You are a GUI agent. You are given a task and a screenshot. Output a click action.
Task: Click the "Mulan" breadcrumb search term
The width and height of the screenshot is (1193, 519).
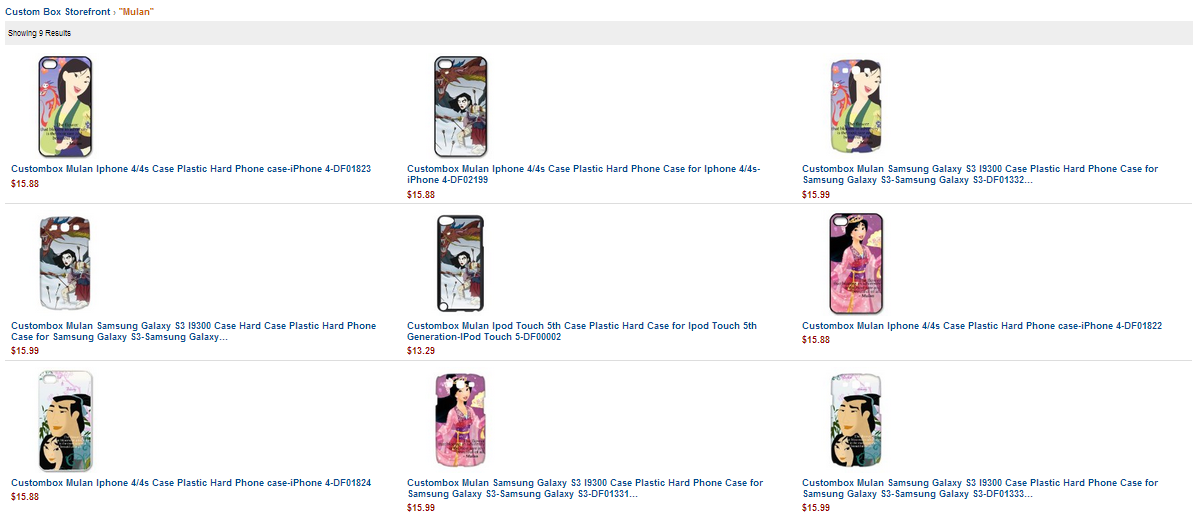point(136,12)
